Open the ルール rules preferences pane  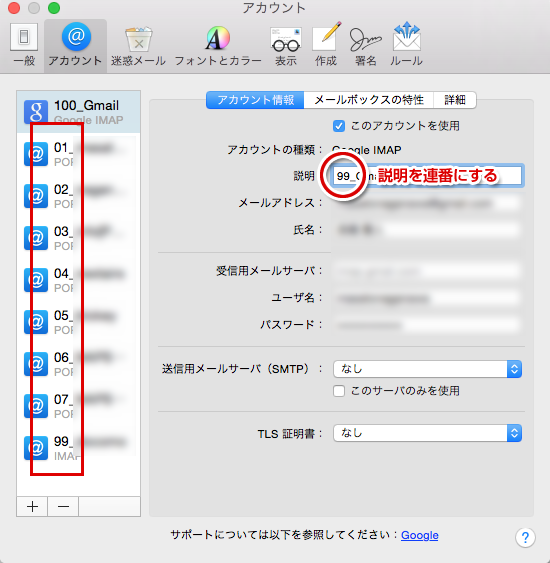pos(406,45)
